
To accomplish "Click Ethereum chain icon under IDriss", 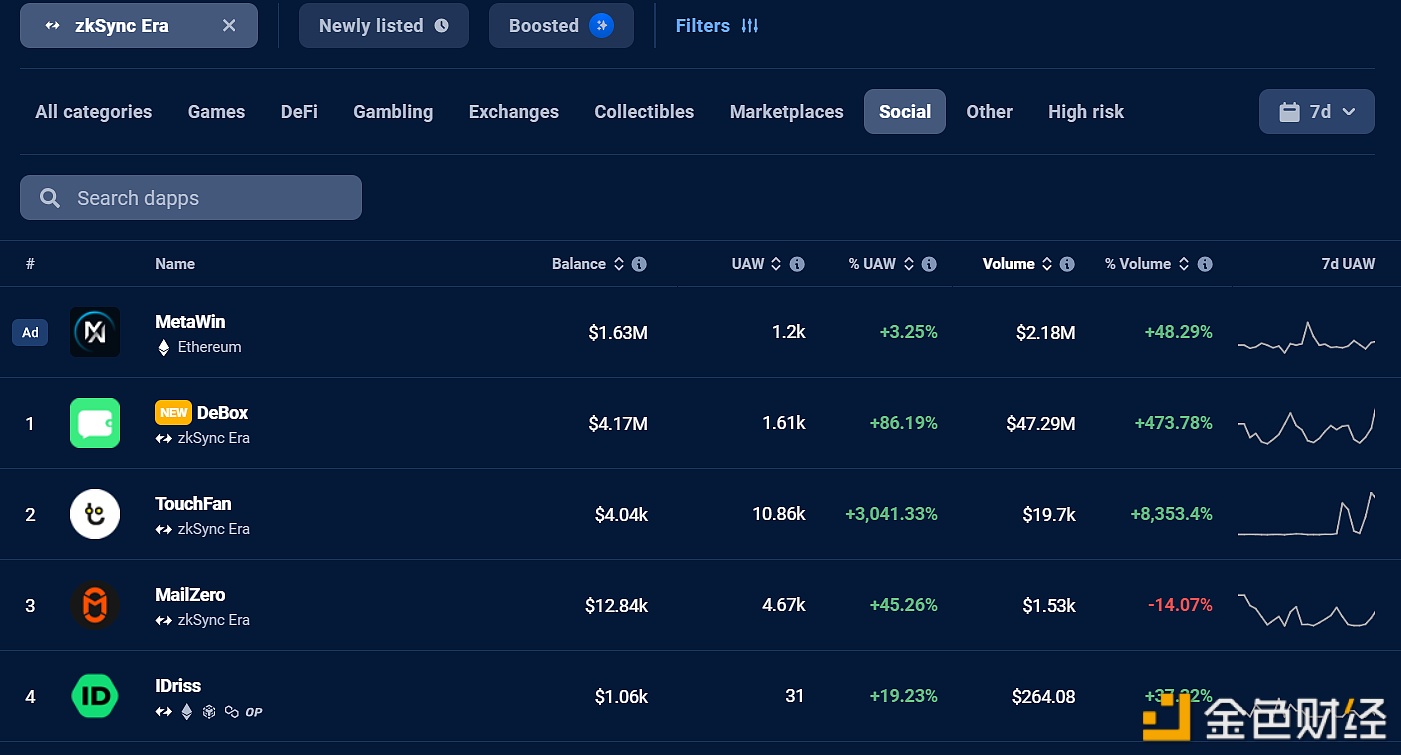I will pos(186,712).
